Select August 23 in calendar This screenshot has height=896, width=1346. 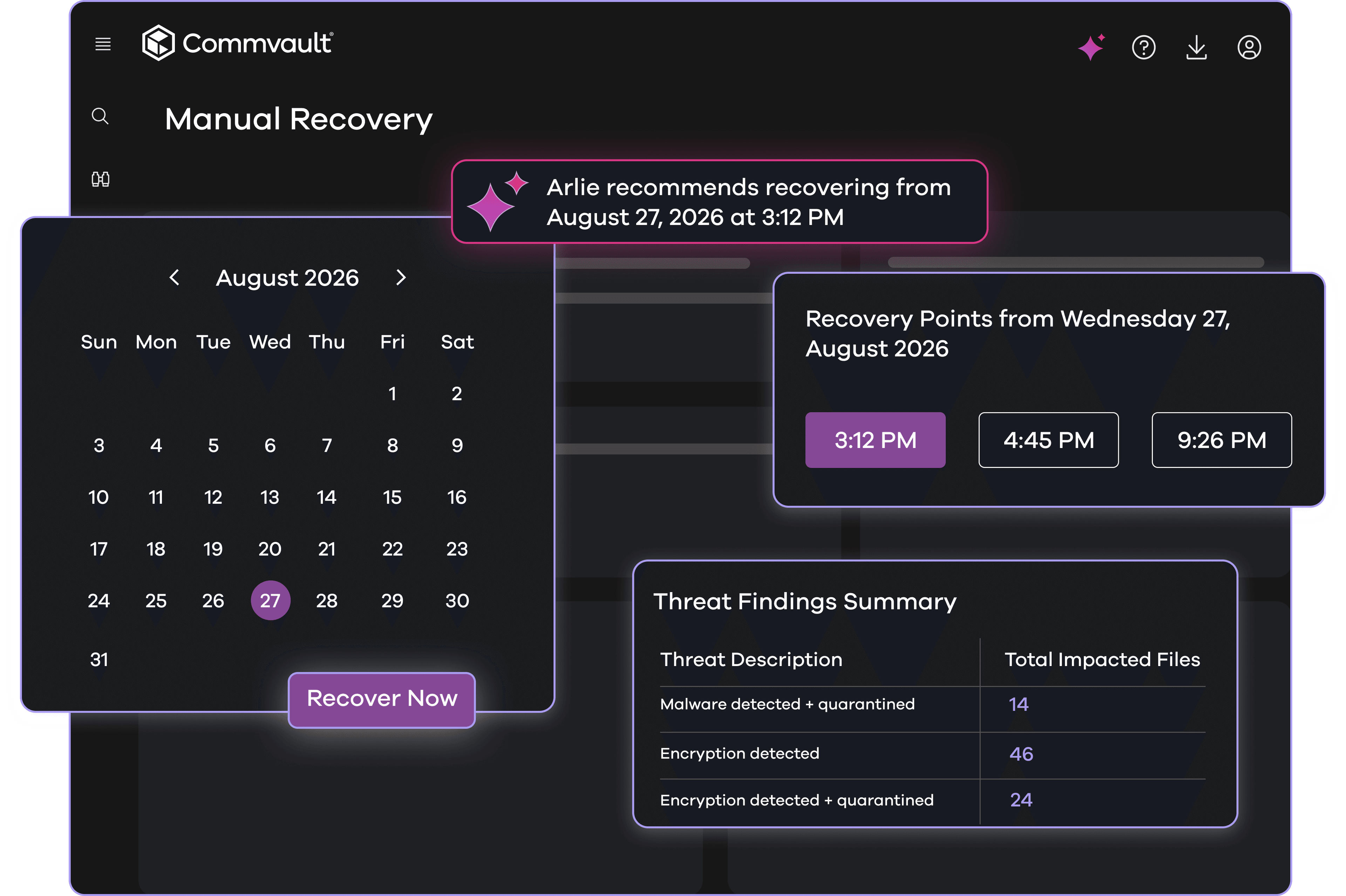click(x=457, y=549)
